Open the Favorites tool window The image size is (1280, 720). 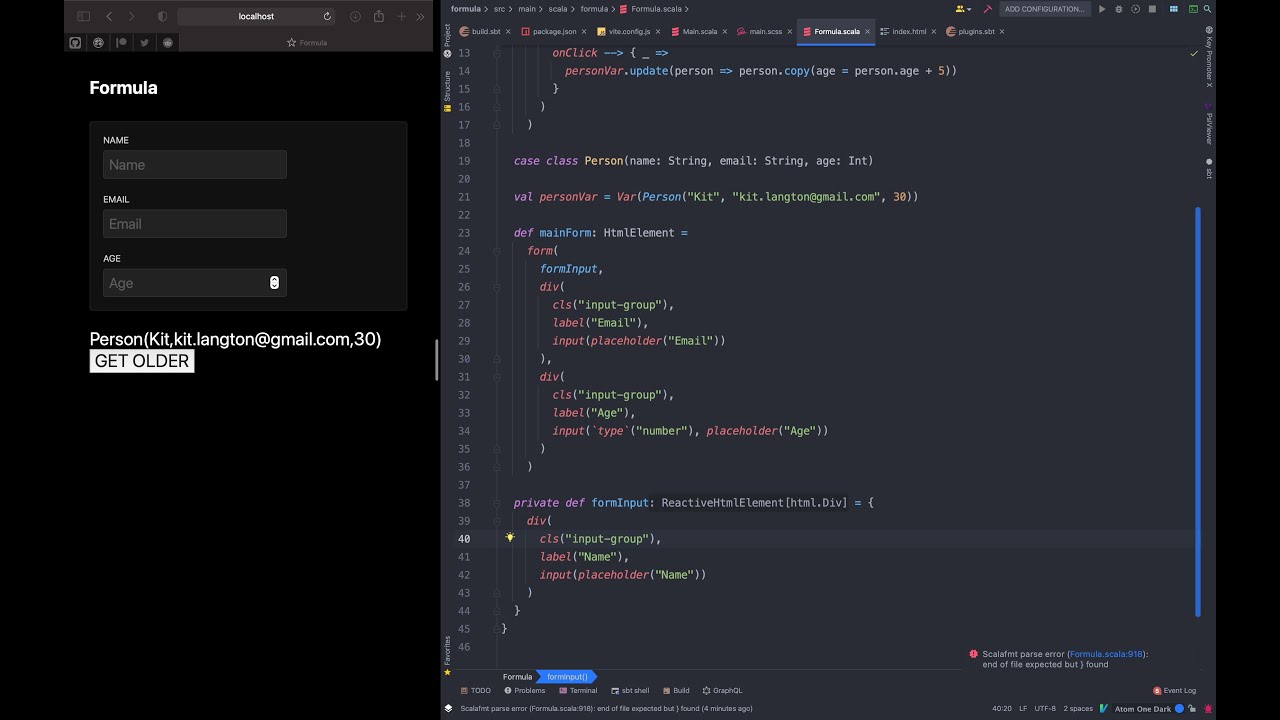tap(447, 655)
